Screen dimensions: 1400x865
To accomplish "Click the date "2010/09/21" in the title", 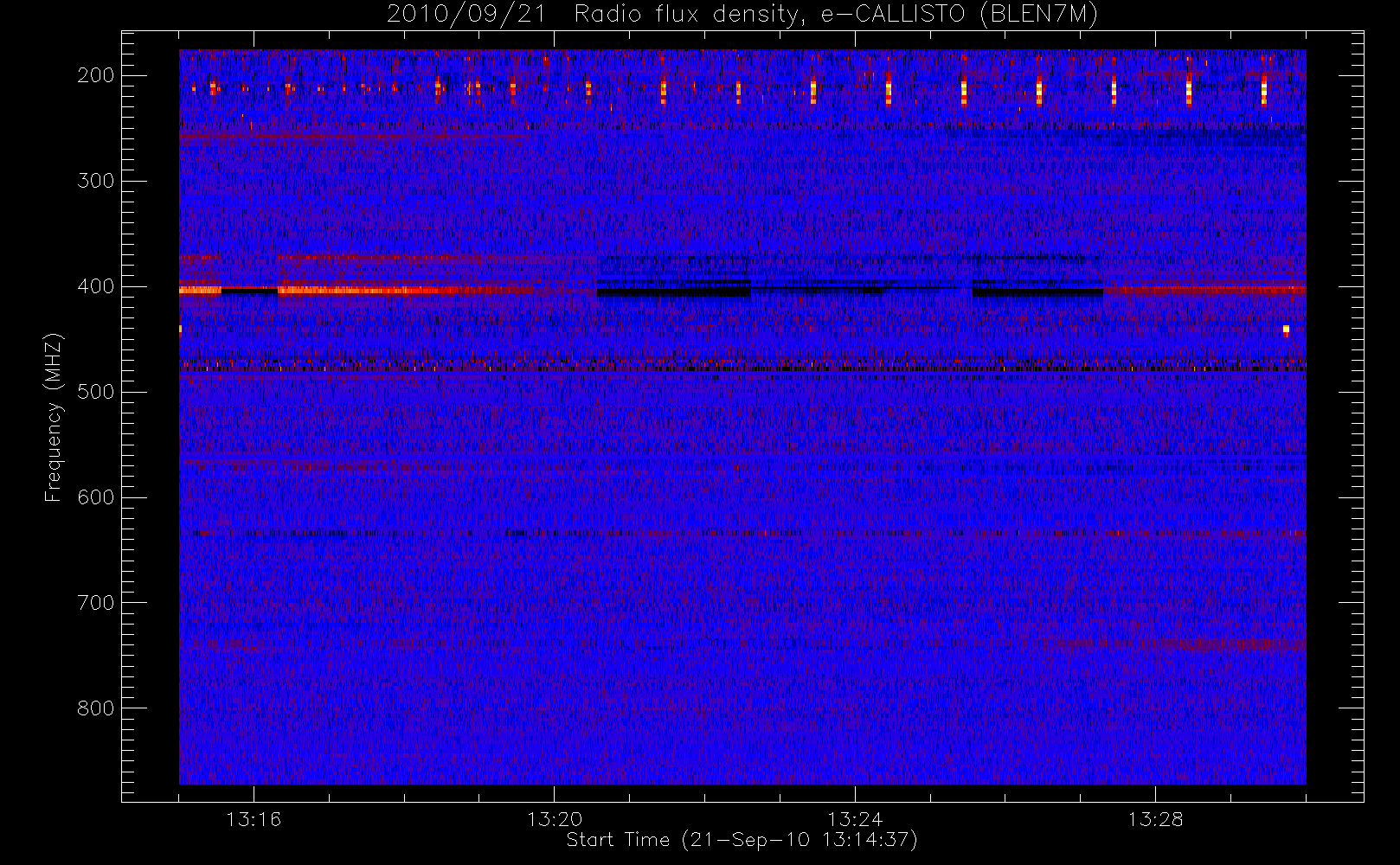I will (466, 15).
